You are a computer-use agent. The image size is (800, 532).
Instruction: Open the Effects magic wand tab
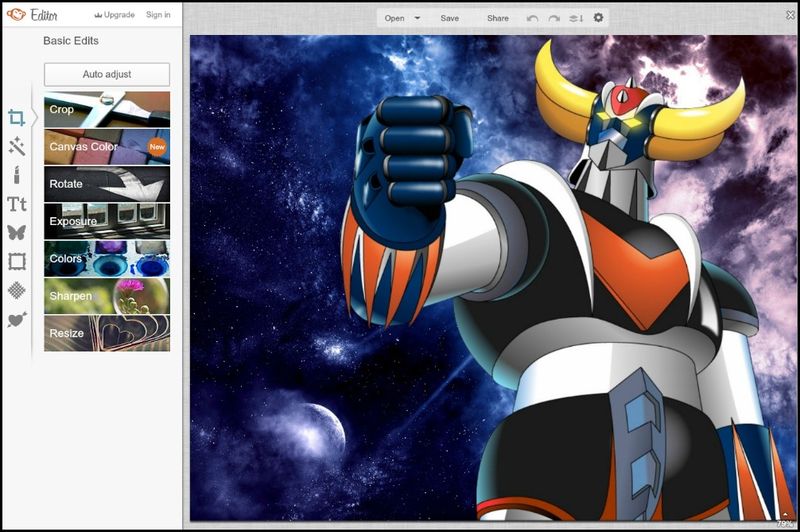[16, 147]
